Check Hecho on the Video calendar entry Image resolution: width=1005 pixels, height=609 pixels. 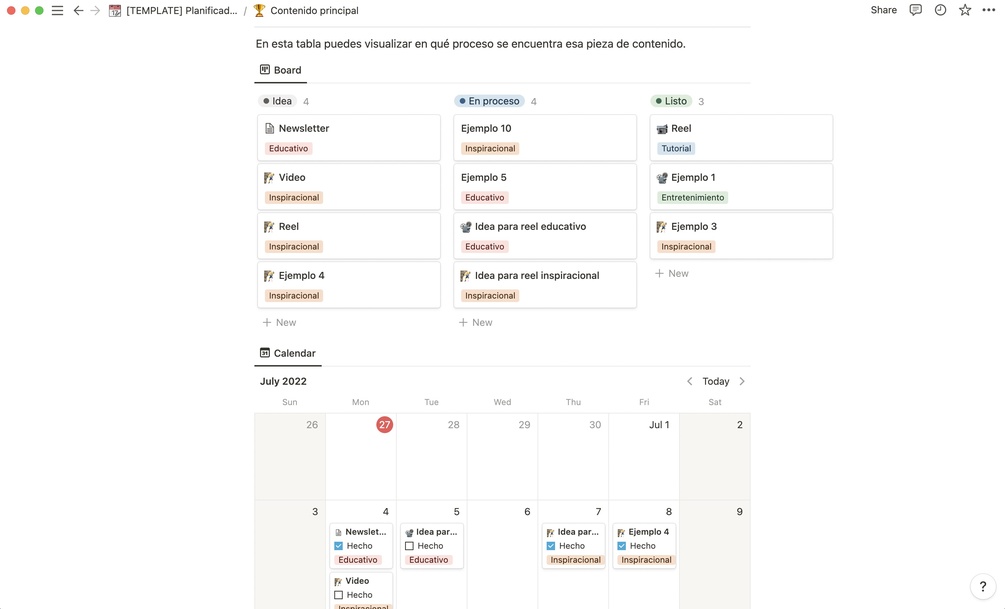[339, 595]
